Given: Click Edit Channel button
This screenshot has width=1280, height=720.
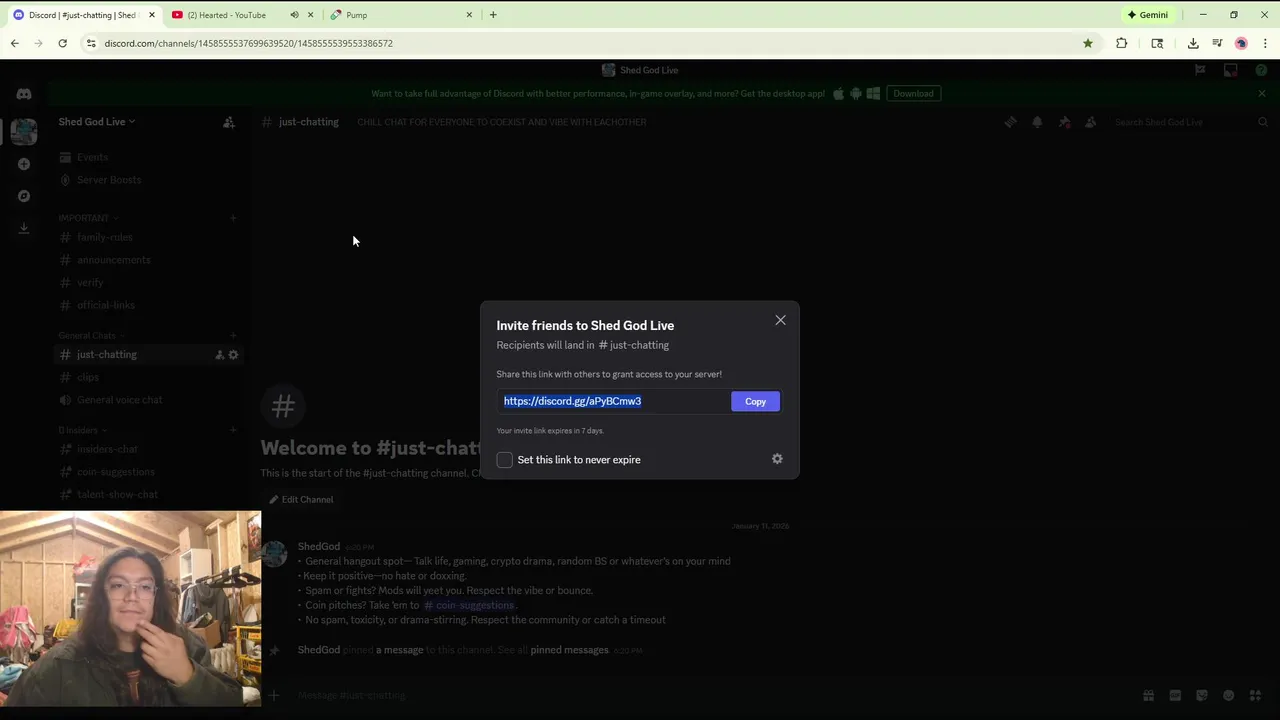Looking at the screenshot, I should [x=301, y=499].
